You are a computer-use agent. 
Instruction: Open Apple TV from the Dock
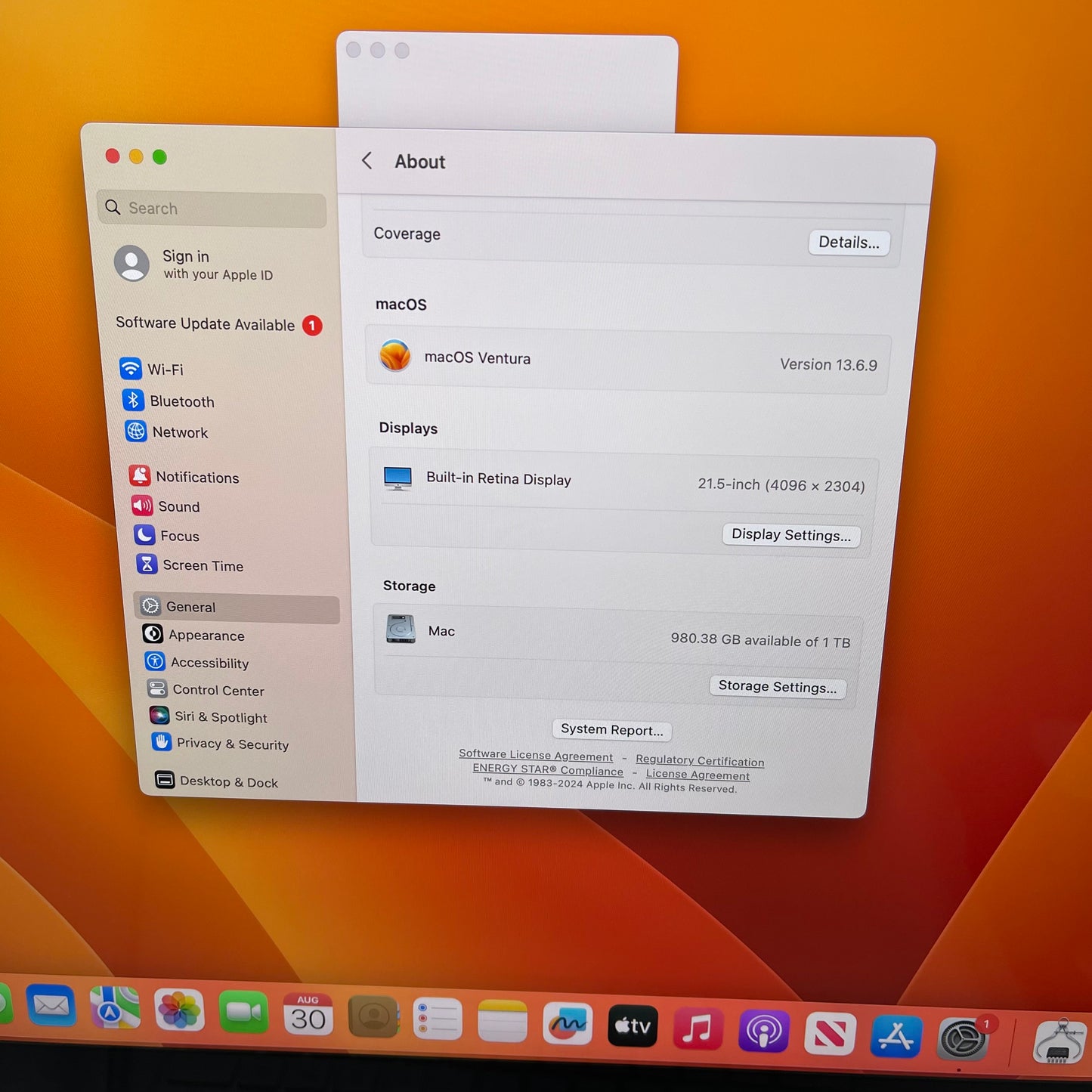point(633,1026)
